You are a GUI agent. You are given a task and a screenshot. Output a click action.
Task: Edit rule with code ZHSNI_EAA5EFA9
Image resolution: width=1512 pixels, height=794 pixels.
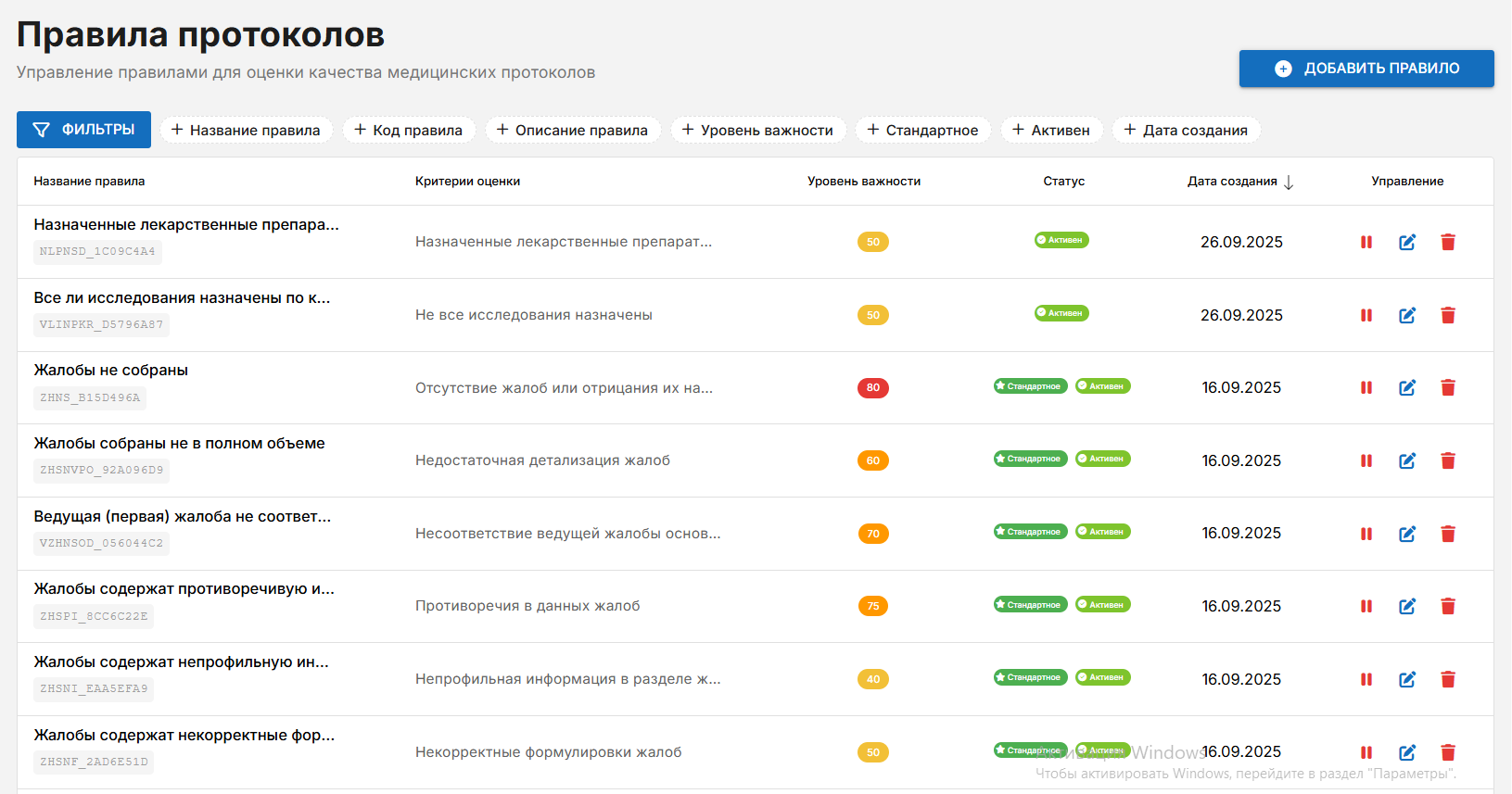coord(1406,679)
